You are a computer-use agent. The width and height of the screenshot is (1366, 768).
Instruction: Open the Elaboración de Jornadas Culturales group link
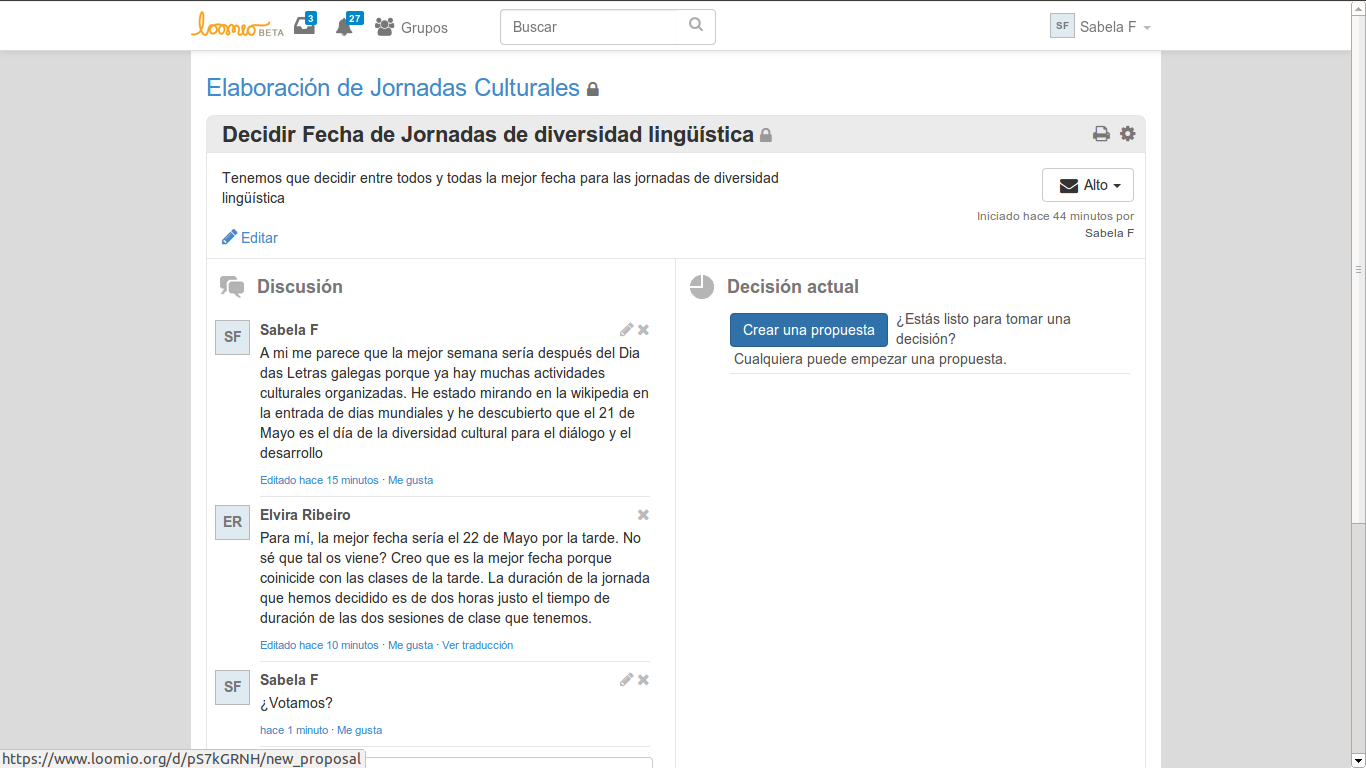point(392,88)
